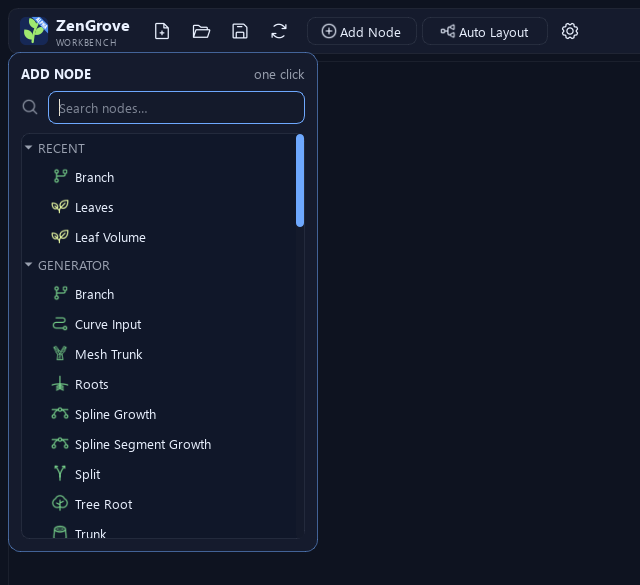Add the Leaves node
This screenshot has height=585, width=640.
pyautogui.click(x=94, y=207)
